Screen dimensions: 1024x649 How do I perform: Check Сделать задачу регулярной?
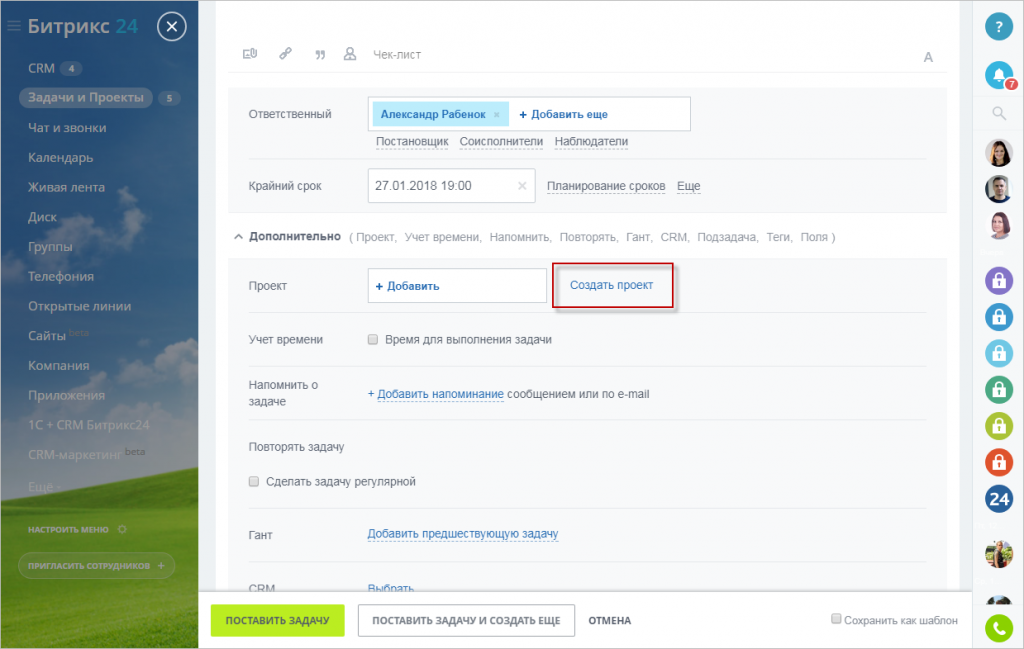coord(254,481)
